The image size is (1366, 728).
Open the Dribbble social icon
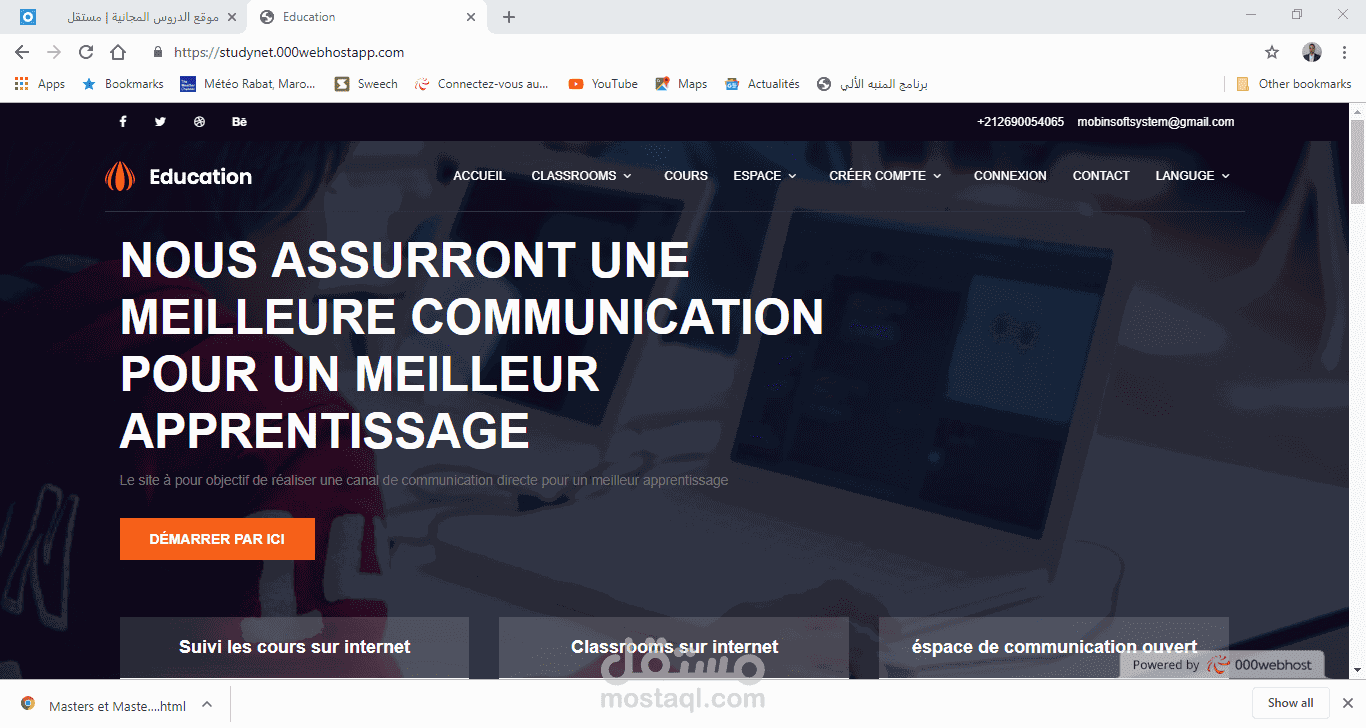199,122
